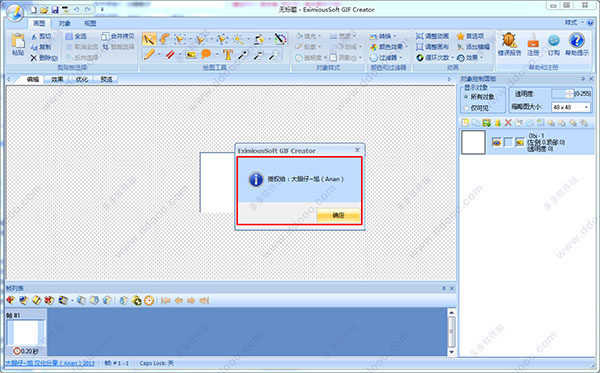600x373 pixels.
Task: Toggle Obj-1 eye visibility icon
Action: [497, 142]
